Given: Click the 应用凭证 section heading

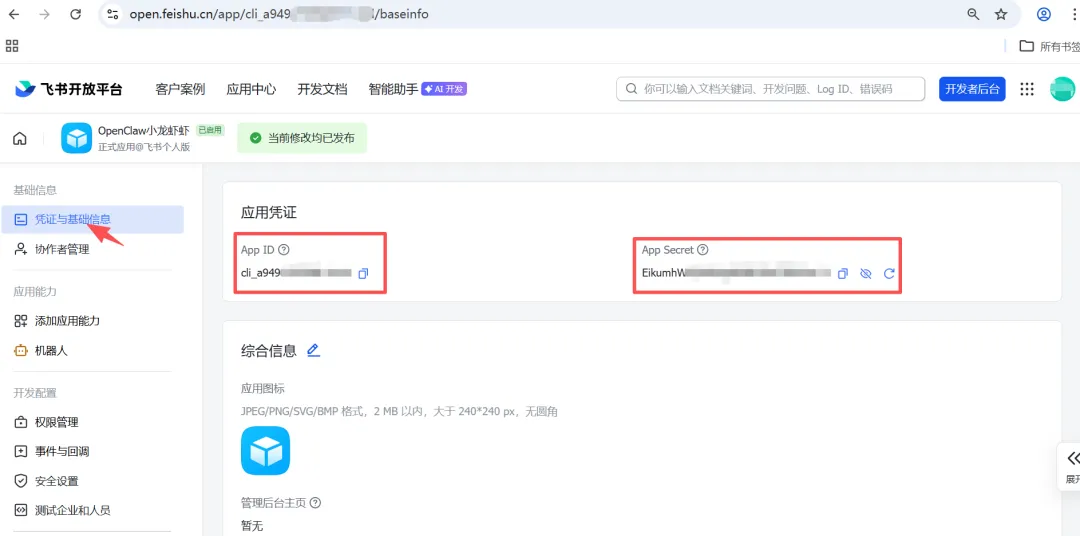Looking at the screenshot, I should pyautogui.click(x=269, y=212).
